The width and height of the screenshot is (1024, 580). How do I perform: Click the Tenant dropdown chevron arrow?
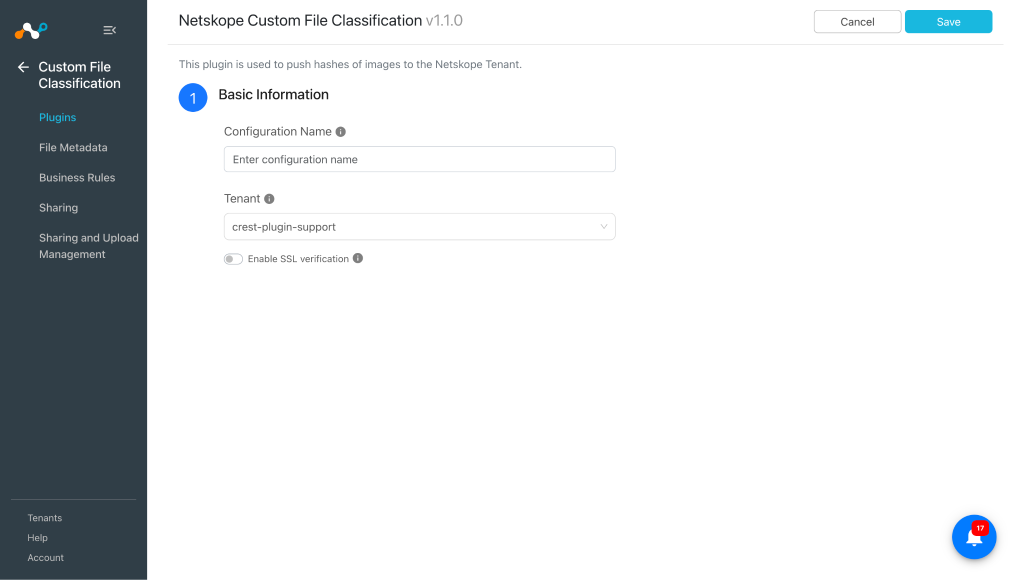(603, 227)
